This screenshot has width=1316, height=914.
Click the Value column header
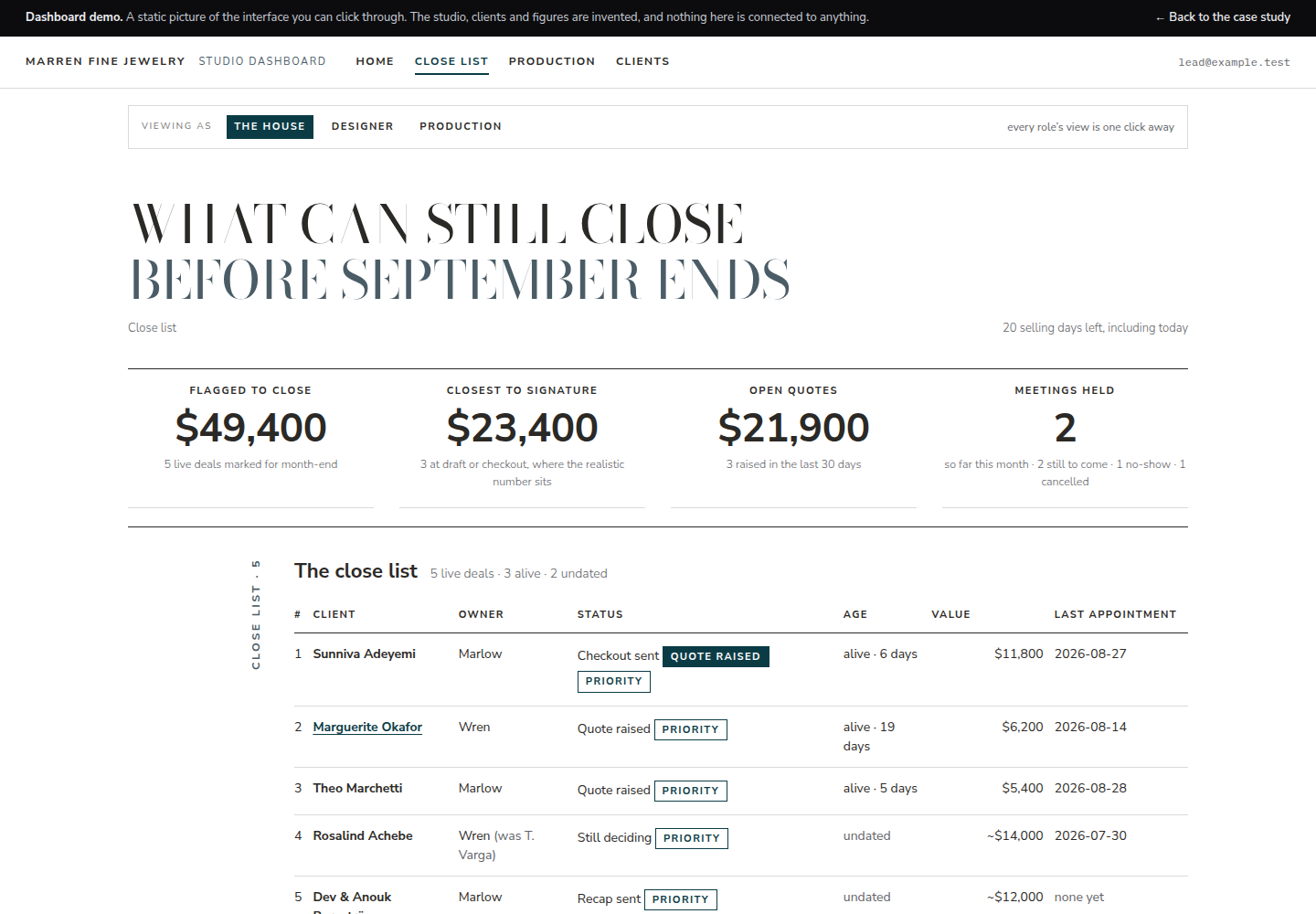click(x=951, y=614)
